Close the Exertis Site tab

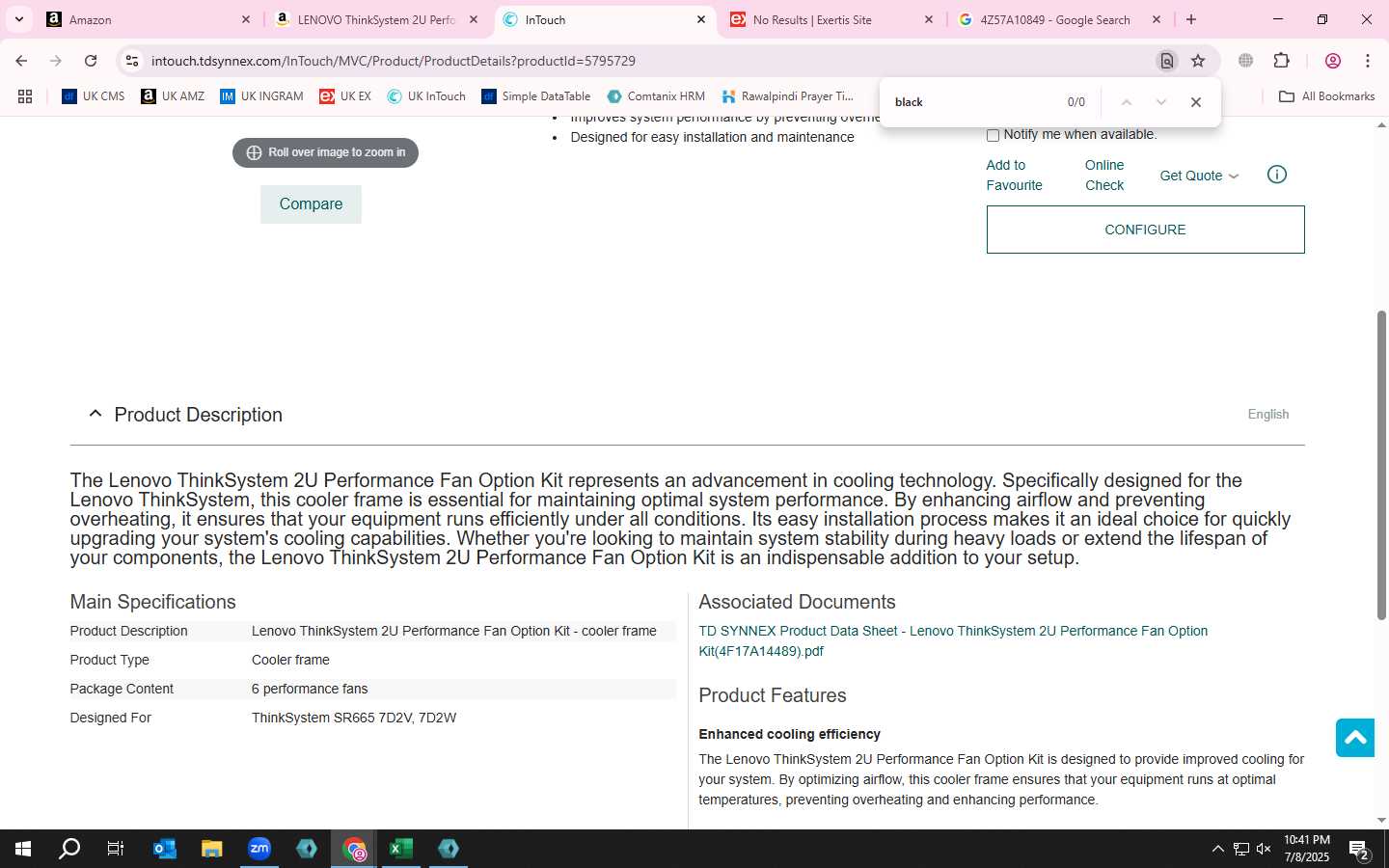pyautogui.click(x=929, y=19)
